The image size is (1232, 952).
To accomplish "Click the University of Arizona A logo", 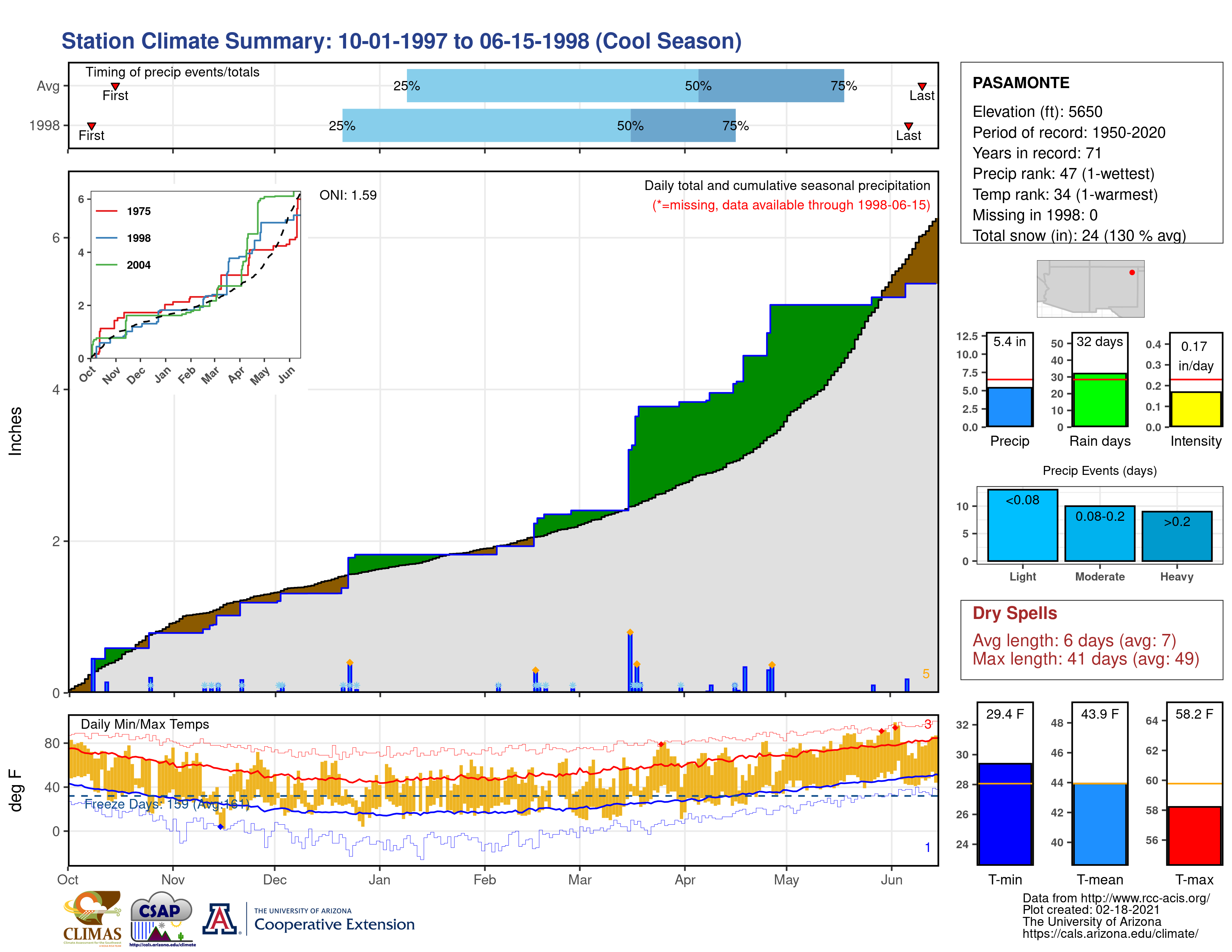I will [220, 919].
